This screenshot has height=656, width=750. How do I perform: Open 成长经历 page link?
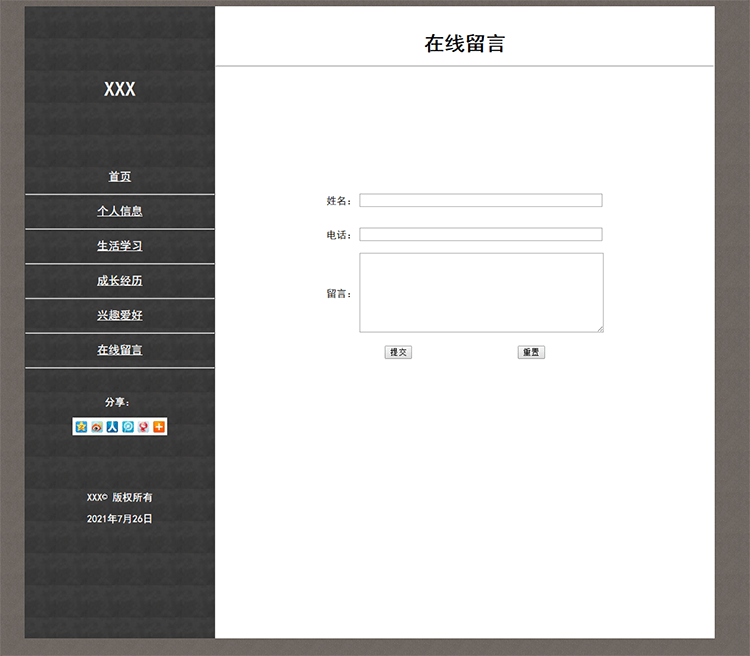click(120, 280)
